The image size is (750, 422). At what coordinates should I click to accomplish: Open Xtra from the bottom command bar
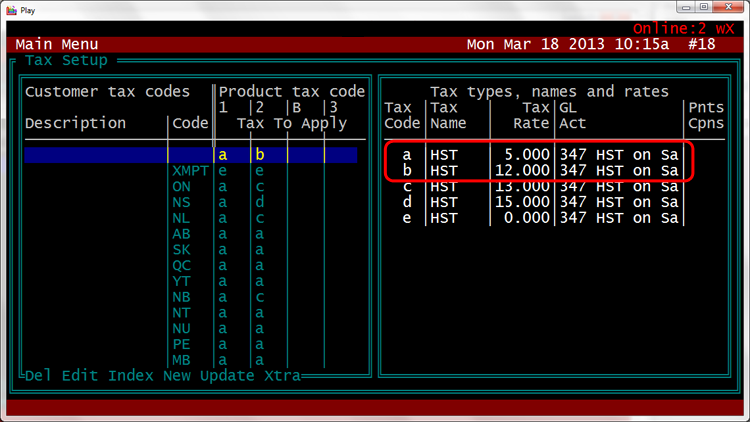click(282, 376)
